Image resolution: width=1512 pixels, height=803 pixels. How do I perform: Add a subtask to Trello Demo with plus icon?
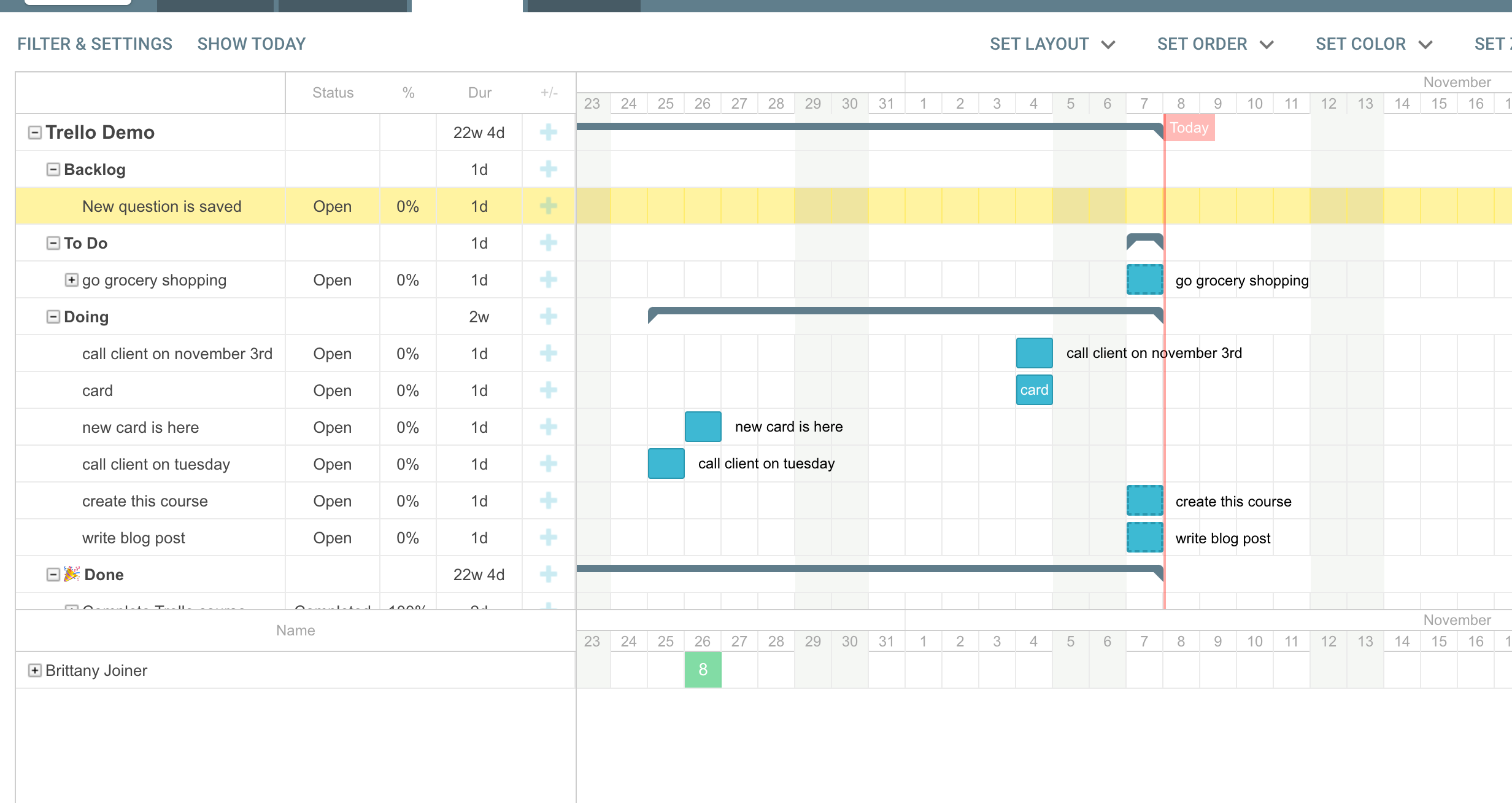(x=548, y=132)
